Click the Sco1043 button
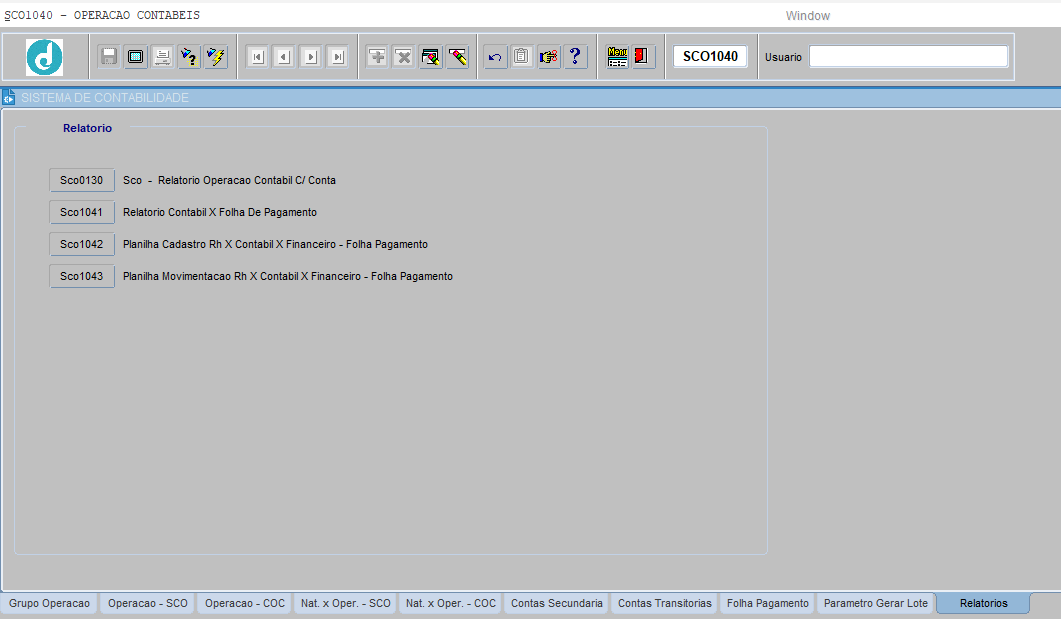The height and width of the screenshot is (619, 1061). coord(82,276)
